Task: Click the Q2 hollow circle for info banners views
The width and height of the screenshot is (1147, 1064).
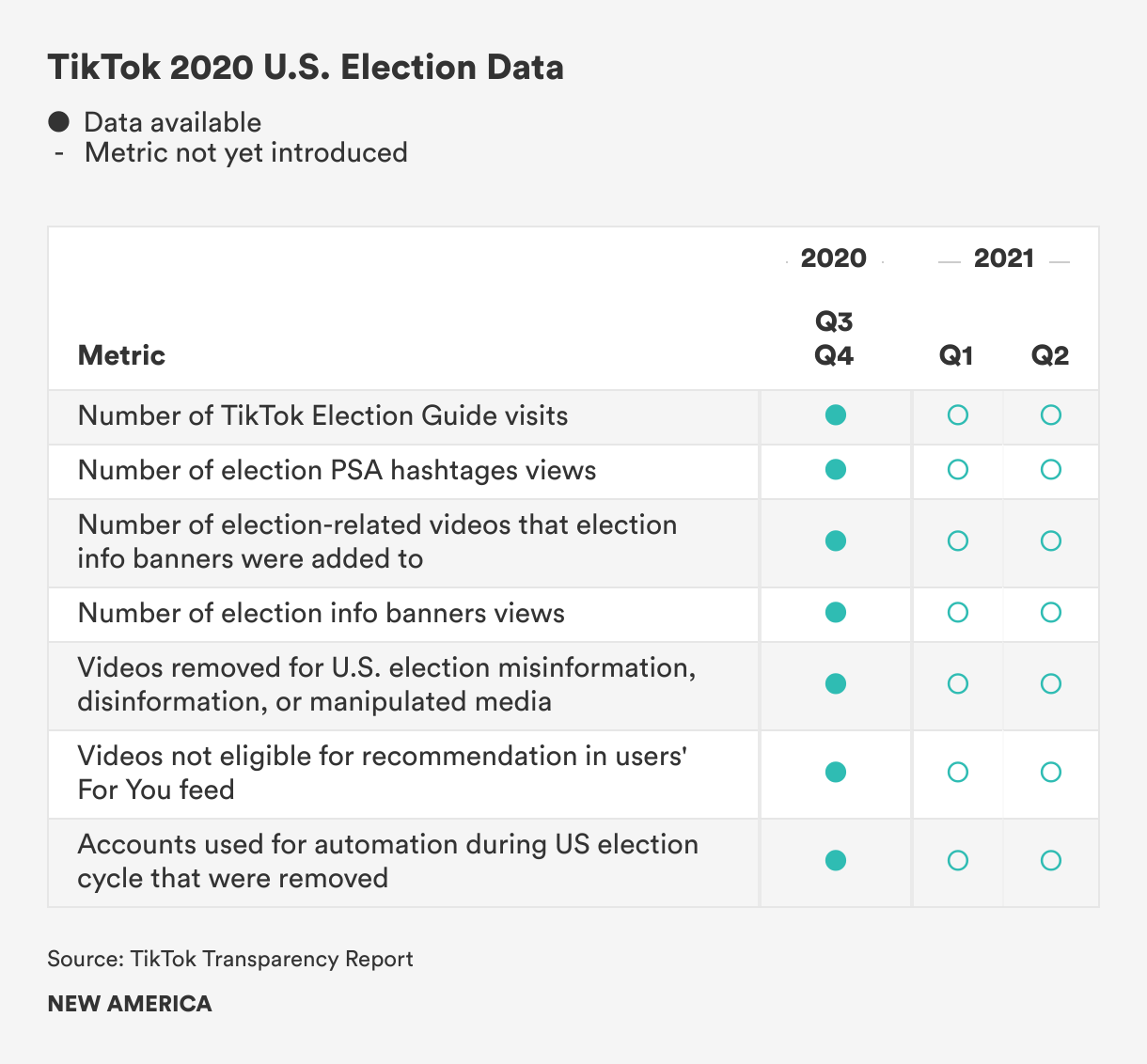Action: pos(1050,613)
